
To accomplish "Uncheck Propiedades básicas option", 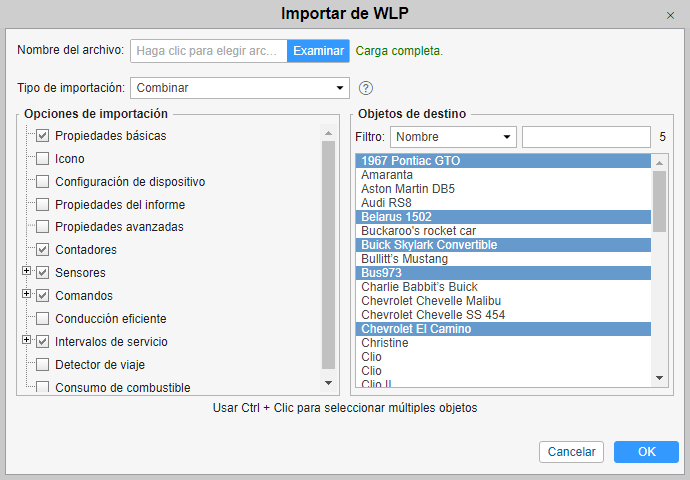I will pos(42,135).
